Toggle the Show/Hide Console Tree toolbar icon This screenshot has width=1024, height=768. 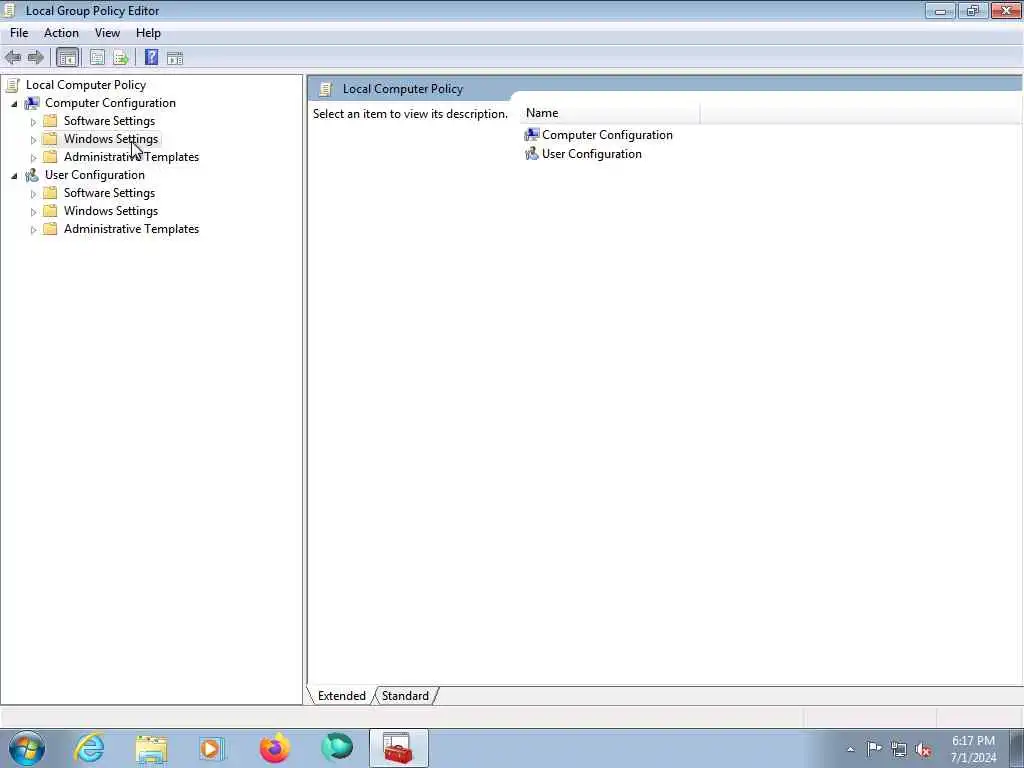67,57
